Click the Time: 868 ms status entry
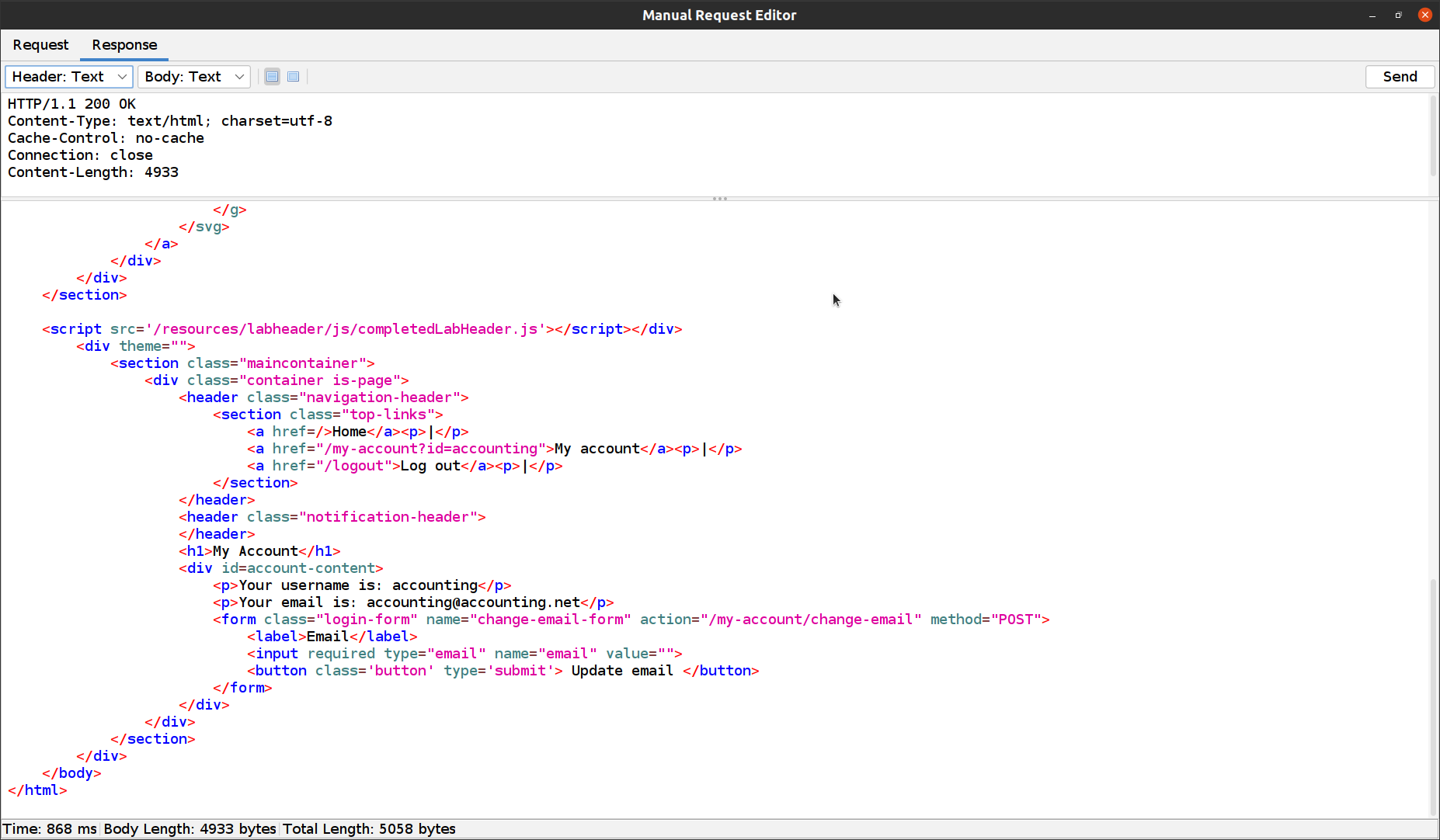The image size is (1440, 840). coord(49,828)
